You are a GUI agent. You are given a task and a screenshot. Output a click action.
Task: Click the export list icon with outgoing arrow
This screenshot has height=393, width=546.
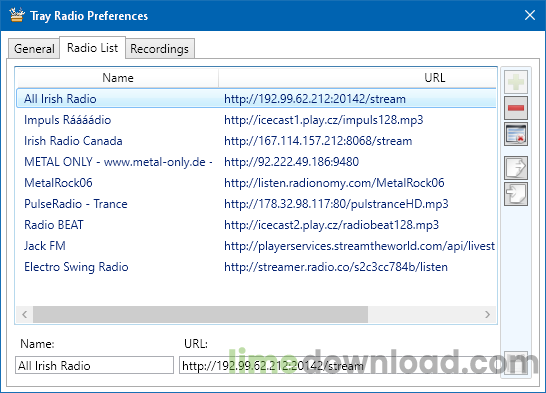point(516,168)
